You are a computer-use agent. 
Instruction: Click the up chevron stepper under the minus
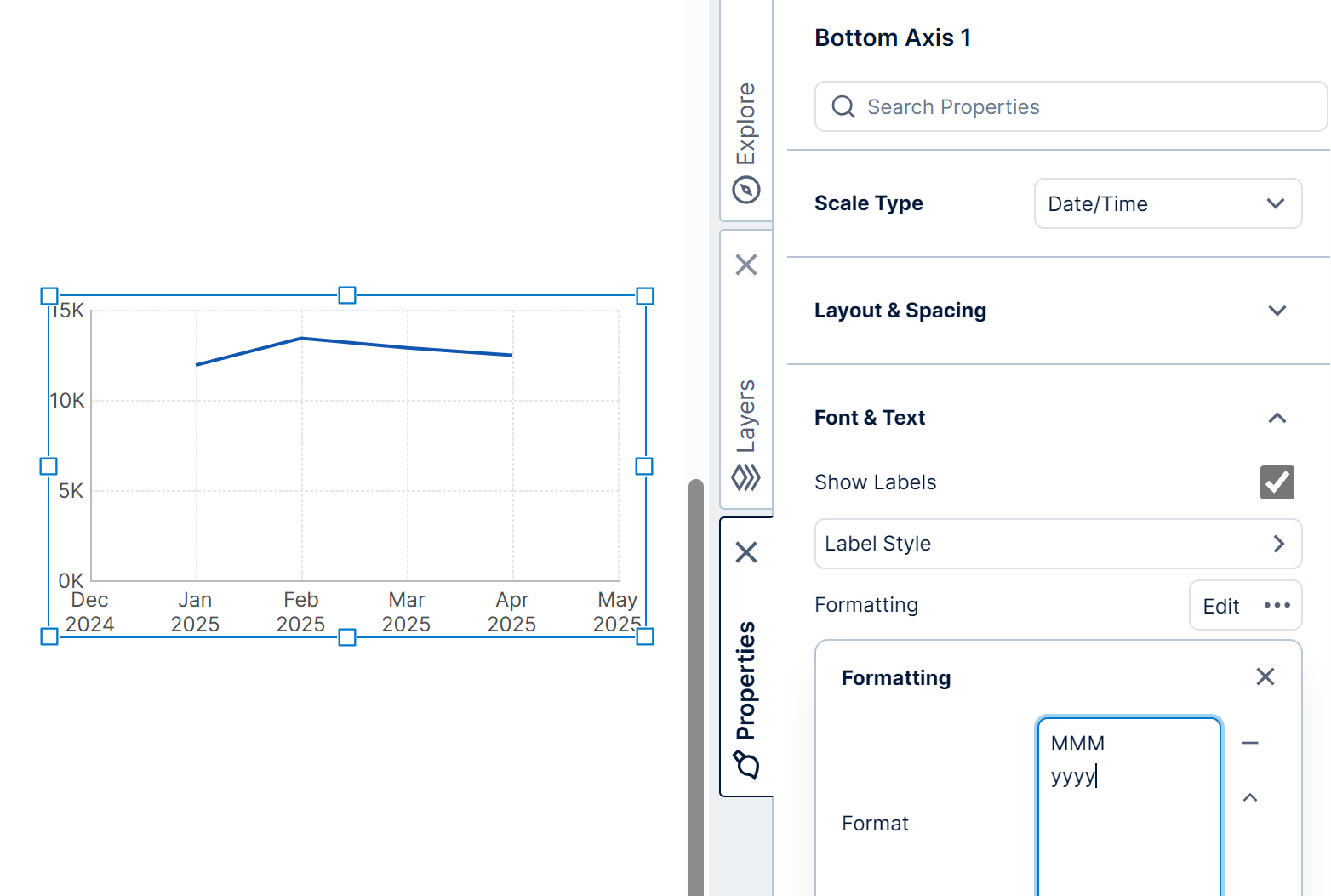[x=1249, y=798]
